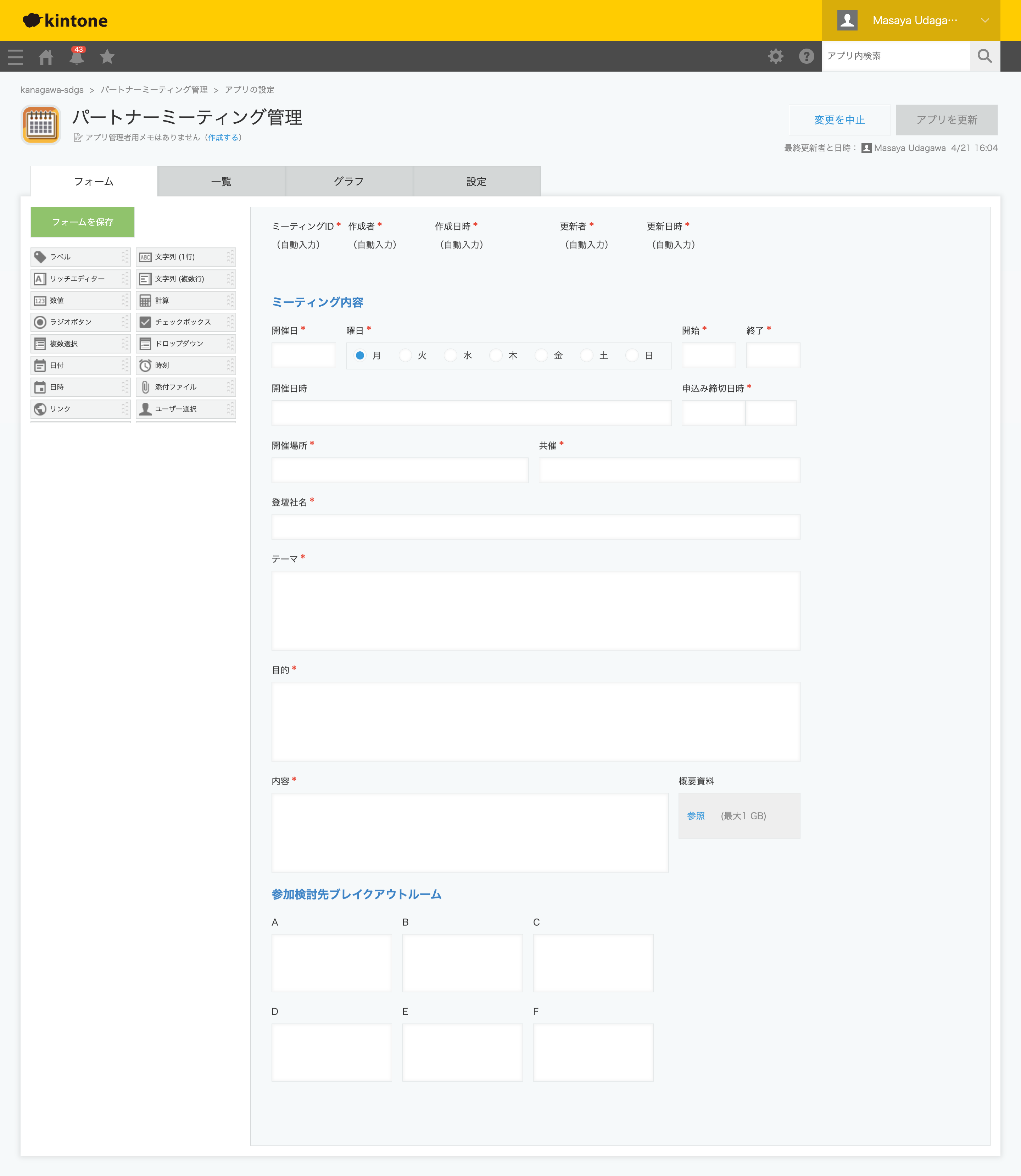Screen dimensions: 1021x1176
Task: Open the hamburger menu icon
Action: 15,56
